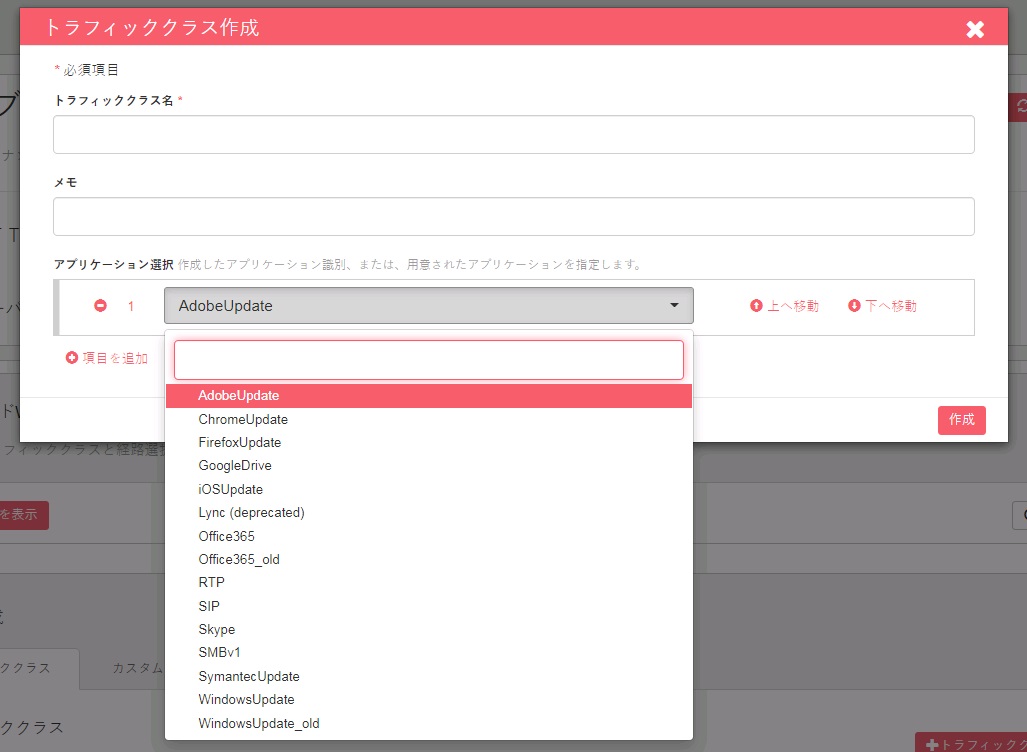Click the 下へ移動 down arrow icon
1027x752 pixels.
[x=854, y=305]
